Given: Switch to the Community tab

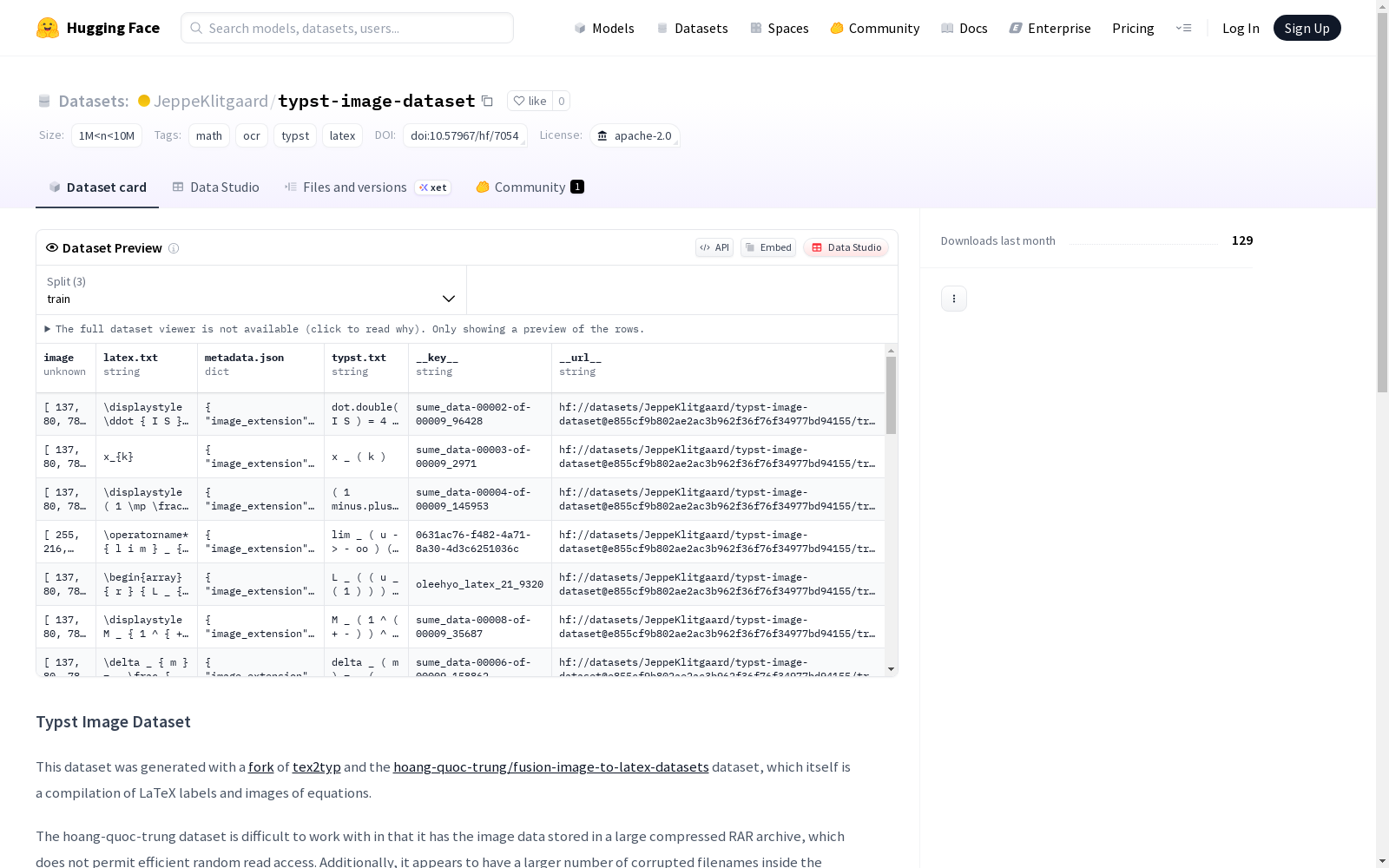Looking at the screenshot, I should coord(530,187).
